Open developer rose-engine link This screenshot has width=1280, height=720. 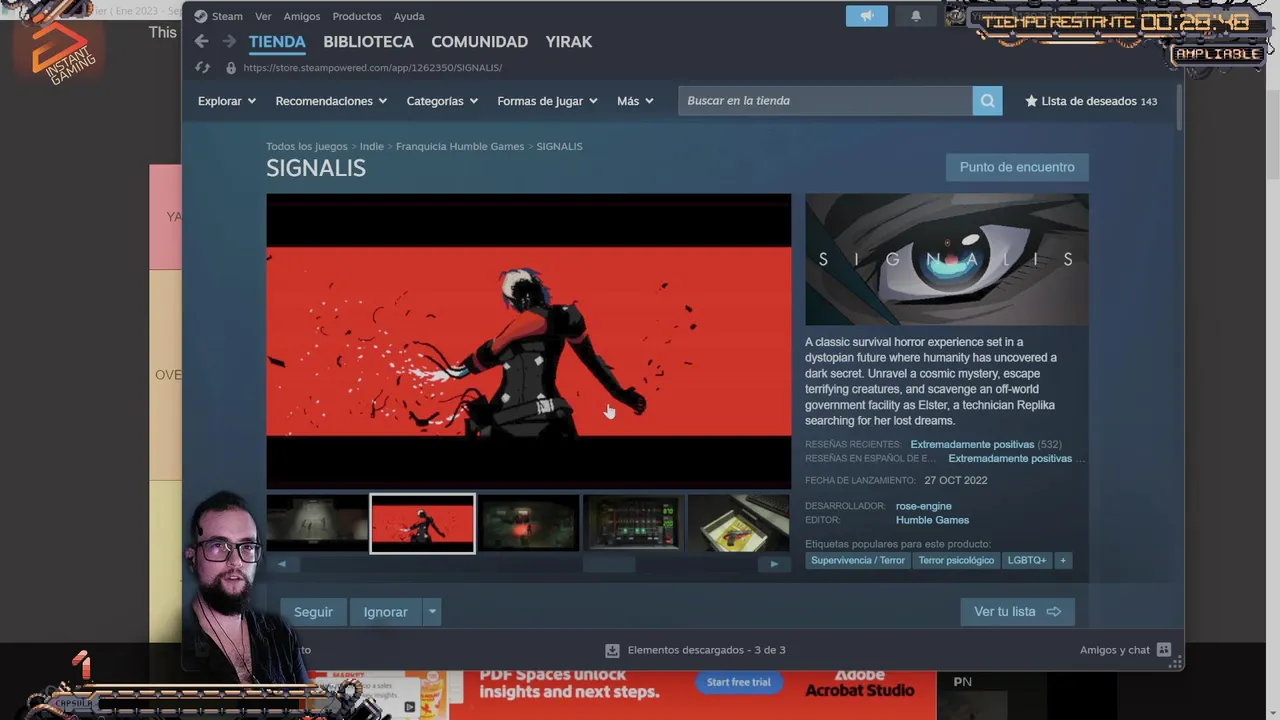(x=923, y=506)
